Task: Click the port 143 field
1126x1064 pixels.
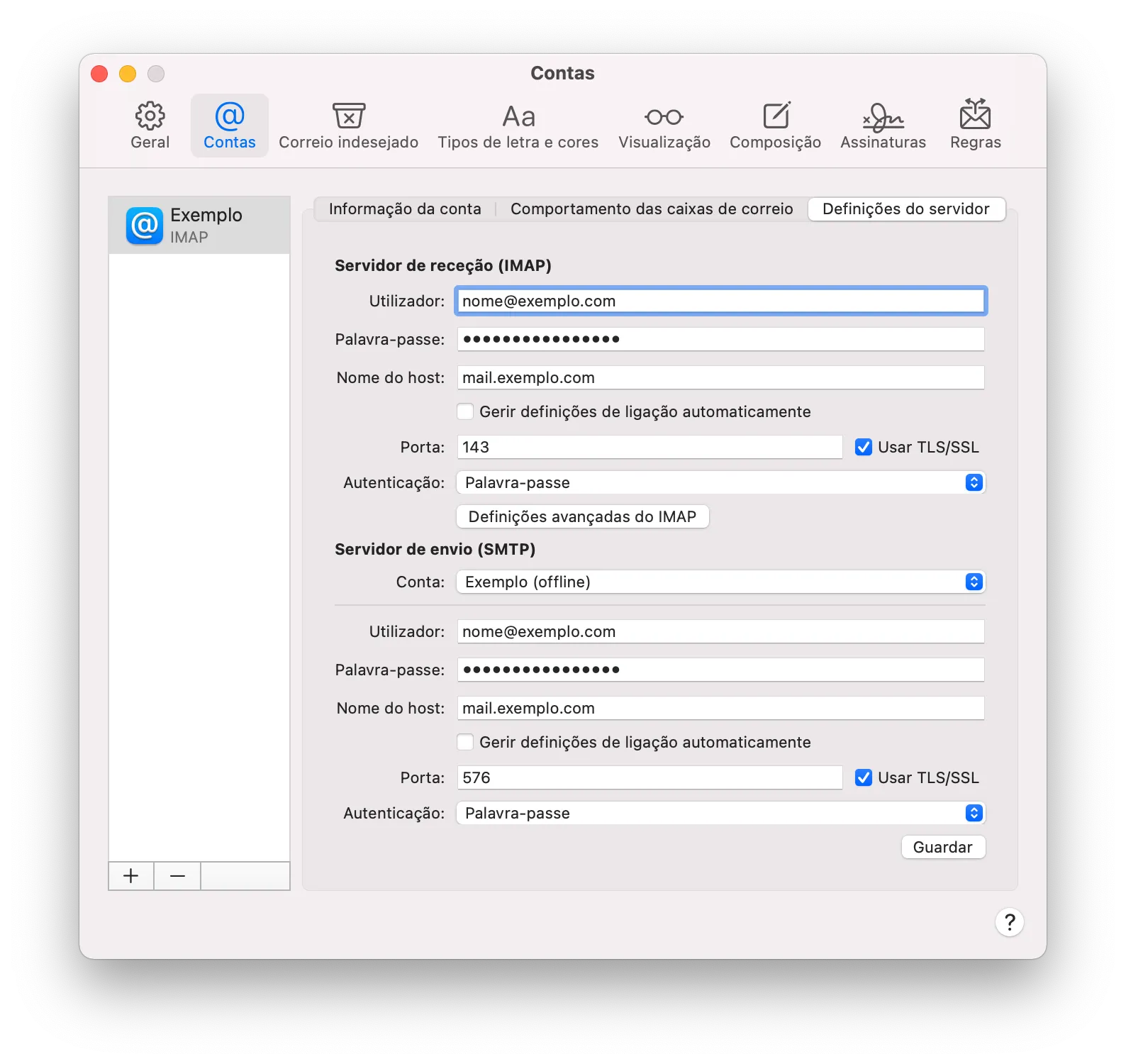Action: [650, 447]
